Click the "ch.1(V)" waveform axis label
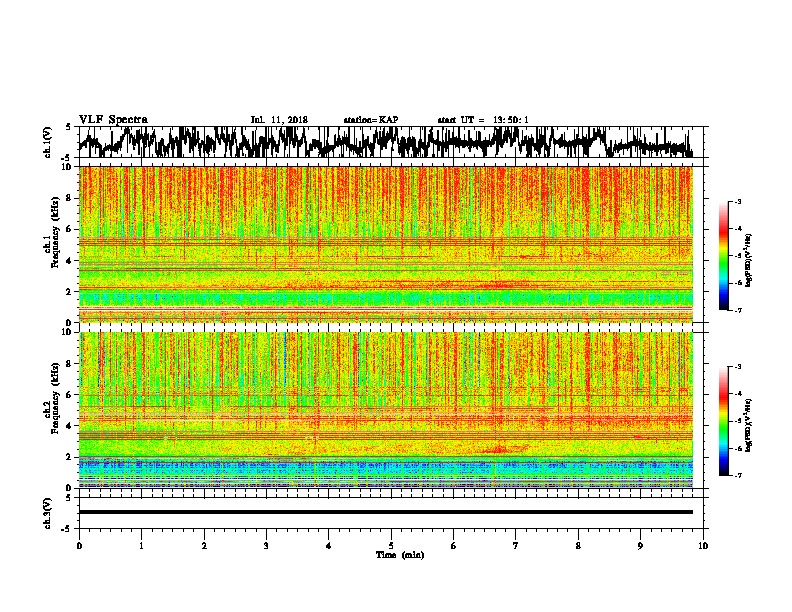 pyautogui.click(x=48, y=142)
